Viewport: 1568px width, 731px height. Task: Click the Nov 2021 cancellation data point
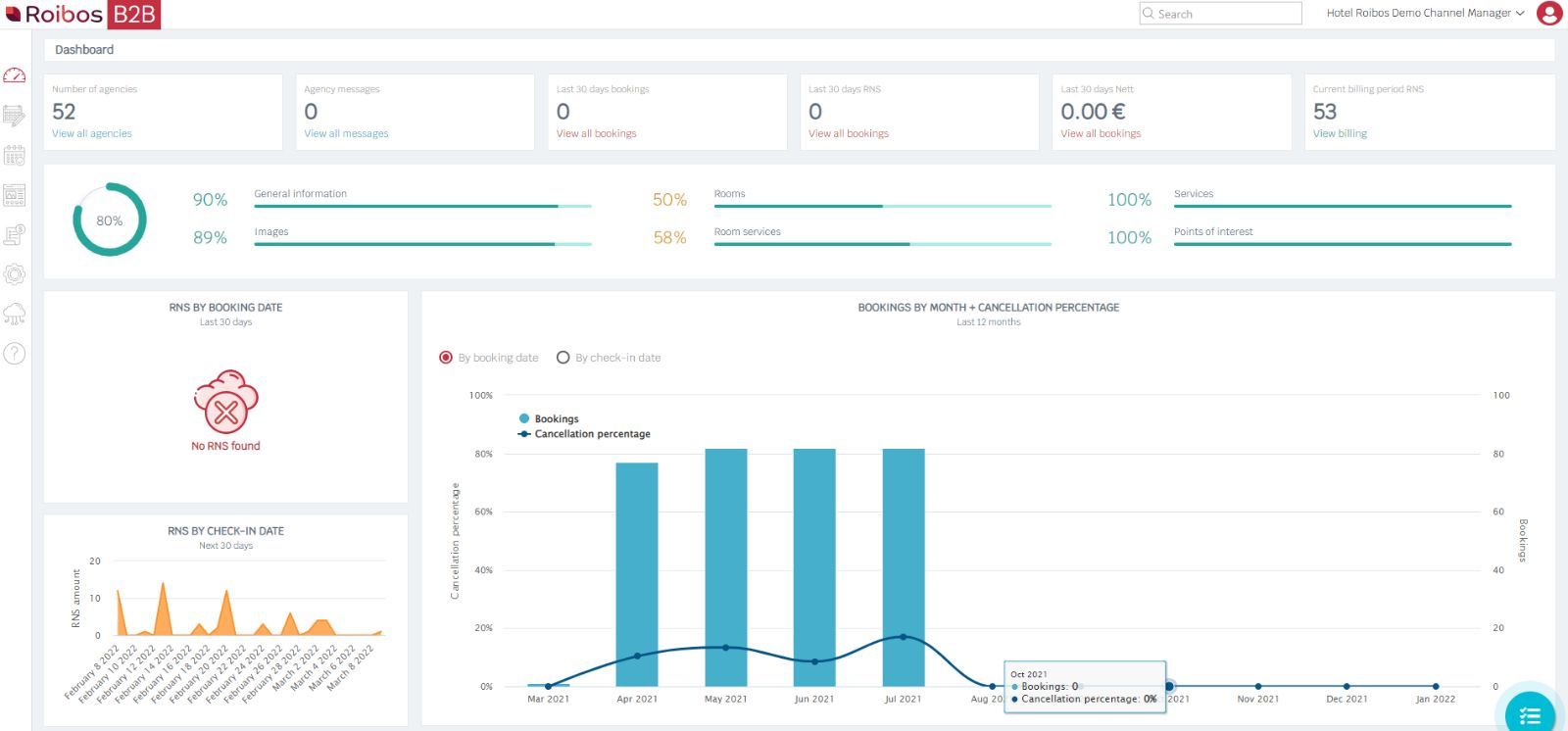pos(1258,686)
